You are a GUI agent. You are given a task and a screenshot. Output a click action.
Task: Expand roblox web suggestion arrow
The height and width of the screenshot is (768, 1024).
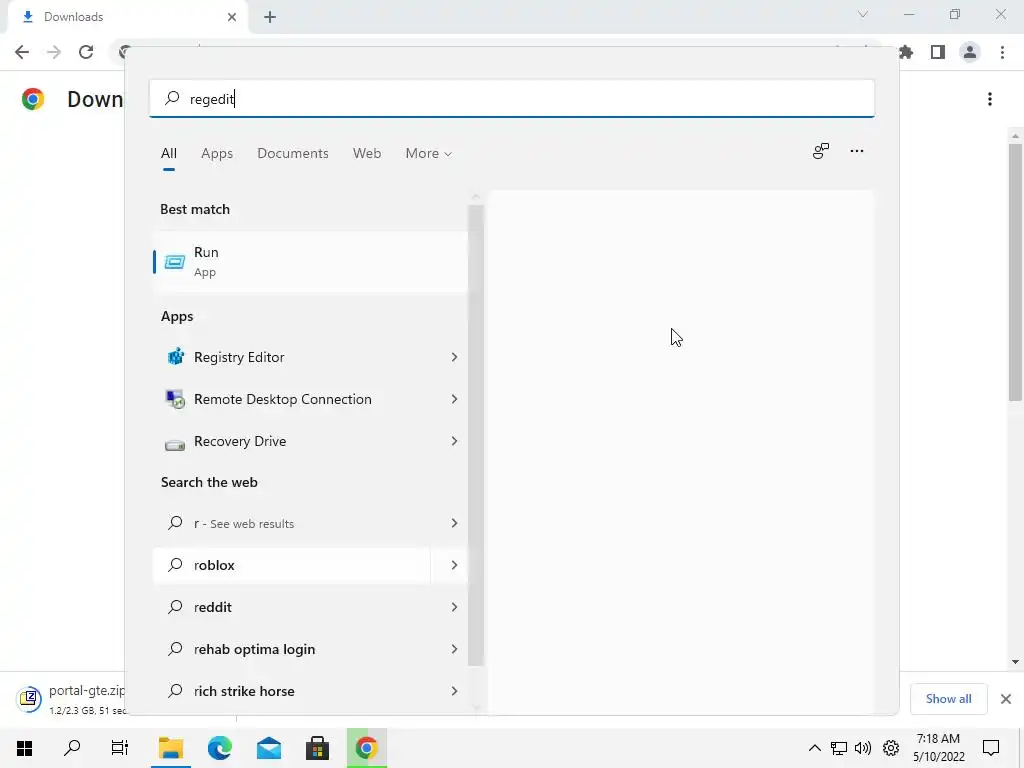[x=454, y=565]
